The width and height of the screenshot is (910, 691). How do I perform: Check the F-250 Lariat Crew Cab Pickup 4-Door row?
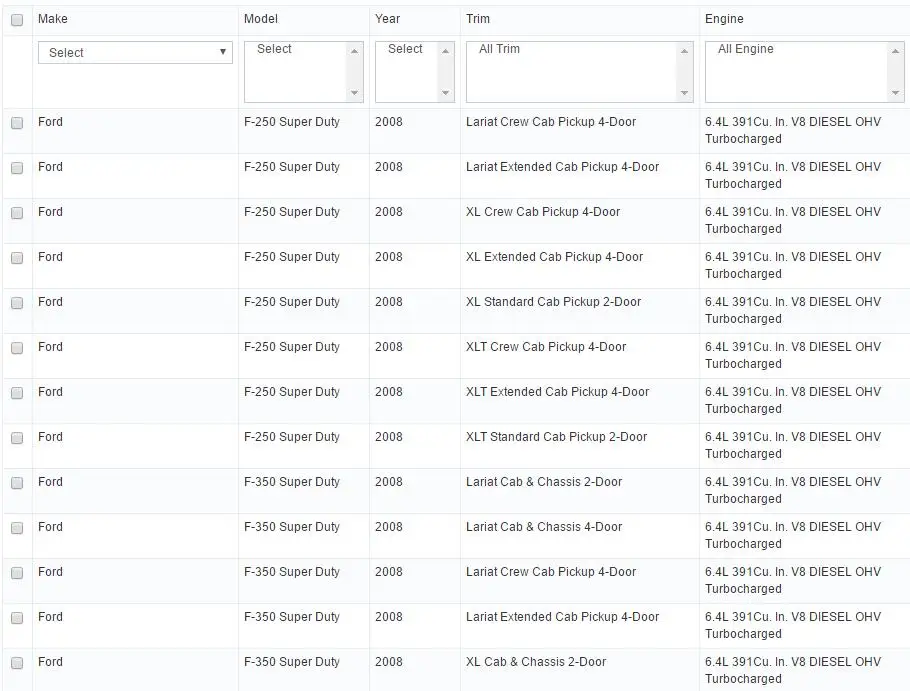(x=17, y=123)
